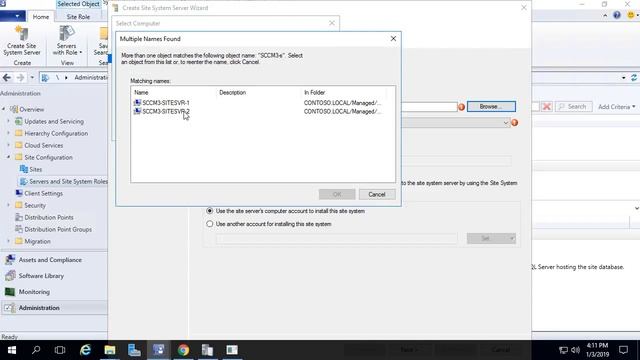The width and height of the screenshot is (640, 360).
Task: Open Task View on taskbar
Action: (60, 350)
